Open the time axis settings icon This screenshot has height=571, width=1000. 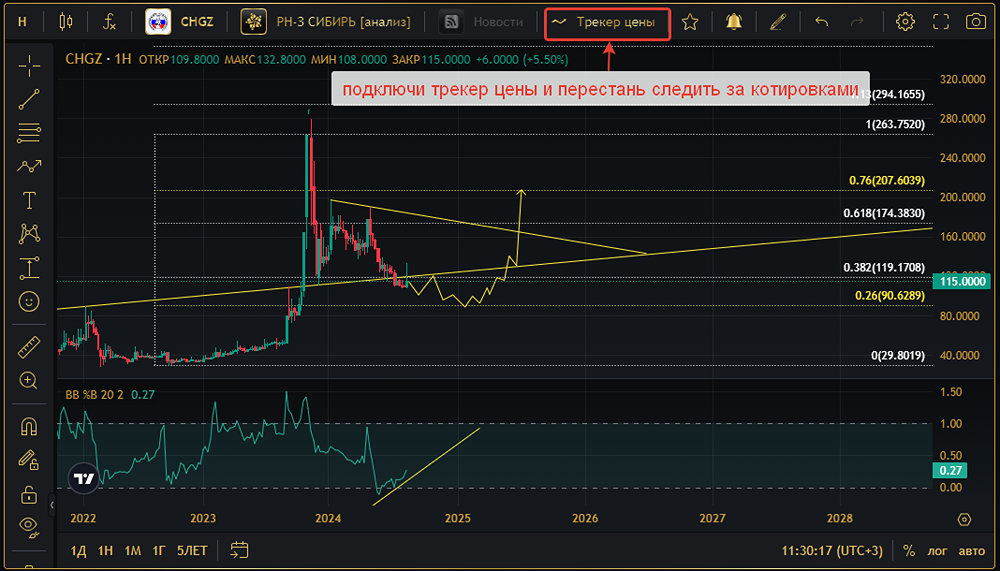coord(964,519)
